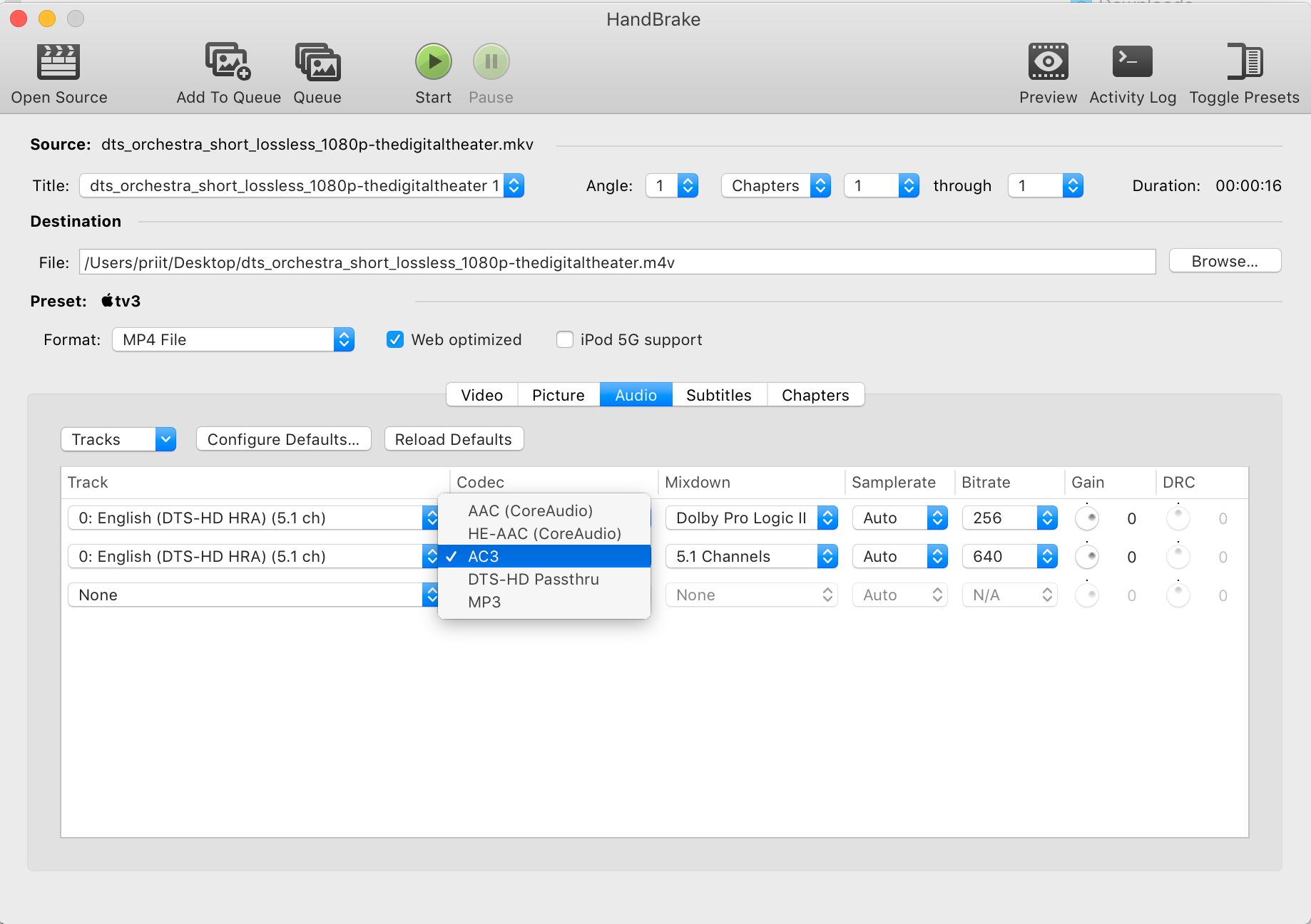
Task: Open the None track dropdown
Action: 253,595
